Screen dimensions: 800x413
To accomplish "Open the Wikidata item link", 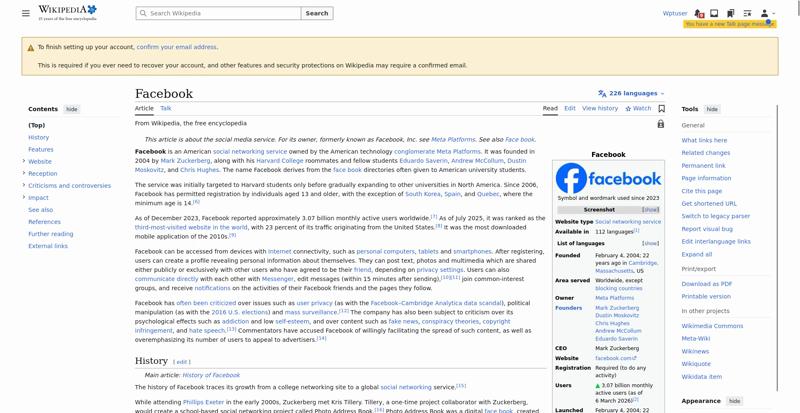I will point(702,377).
